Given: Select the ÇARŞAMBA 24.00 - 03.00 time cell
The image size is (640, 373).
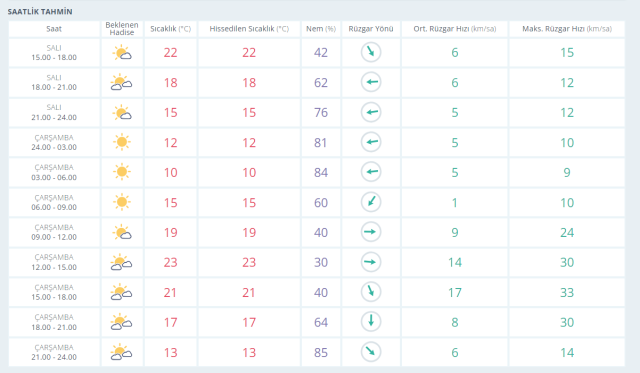Looking at the screenshot, I should coord(54,142).
